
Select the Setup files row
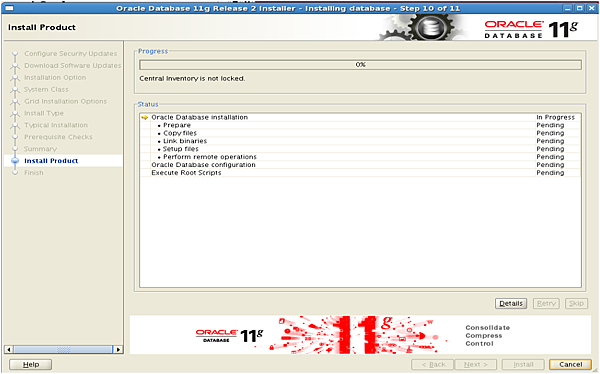pyautogui.click(x=360, y=149)
